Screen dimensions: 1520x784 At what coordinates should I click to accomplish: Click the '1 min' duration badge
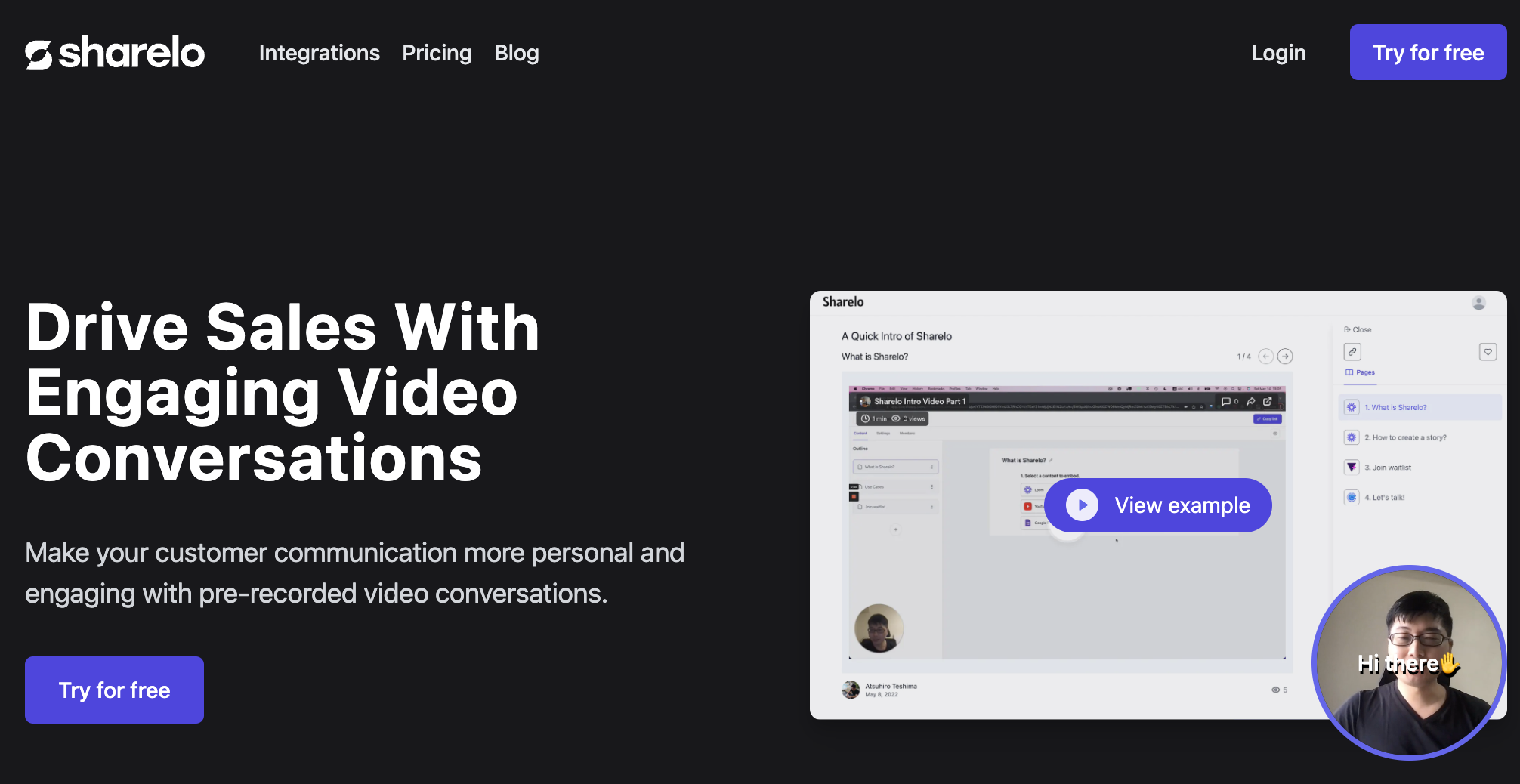874,418
